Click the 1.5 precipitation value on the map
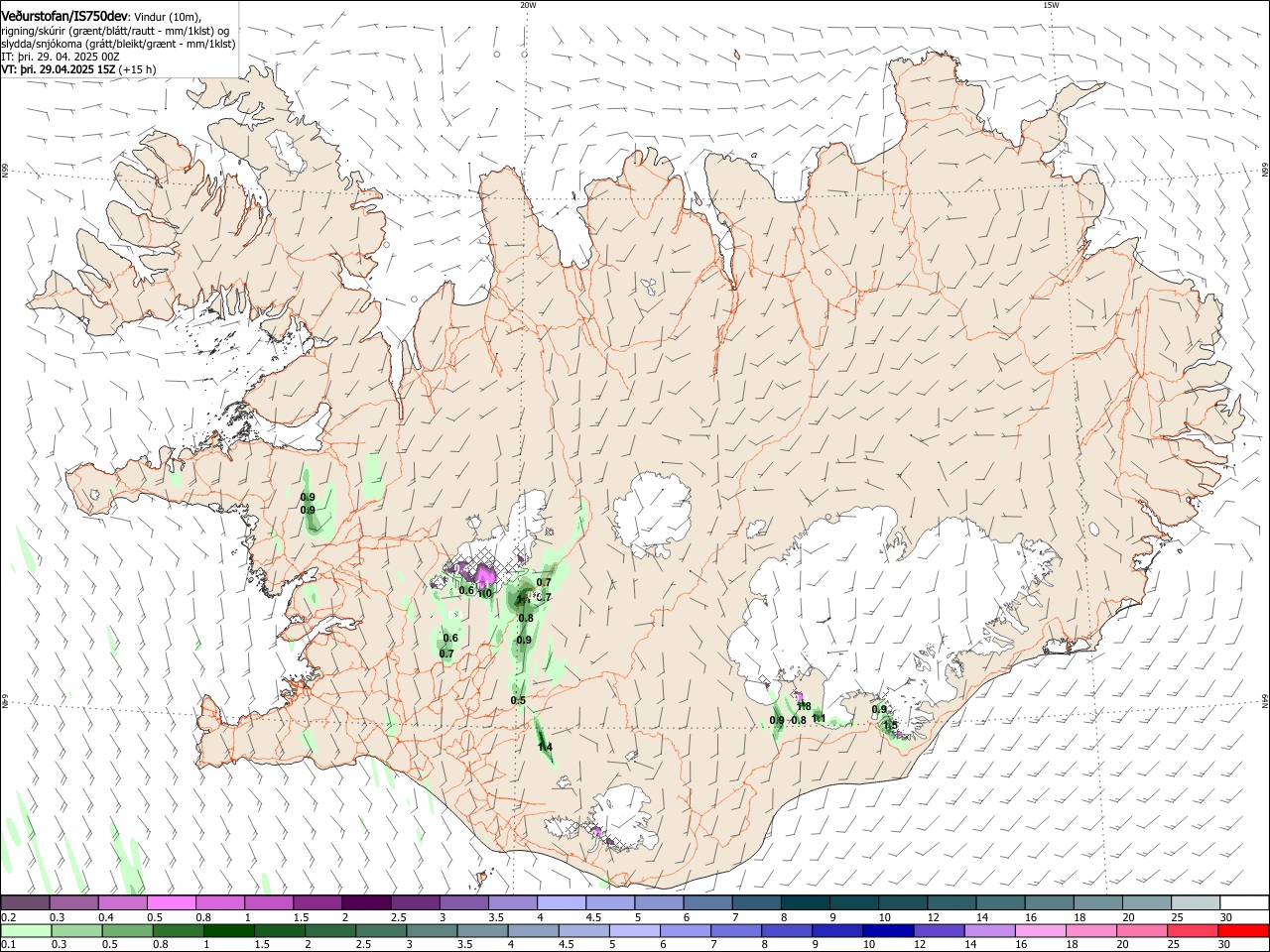 (x=890, y=726)
